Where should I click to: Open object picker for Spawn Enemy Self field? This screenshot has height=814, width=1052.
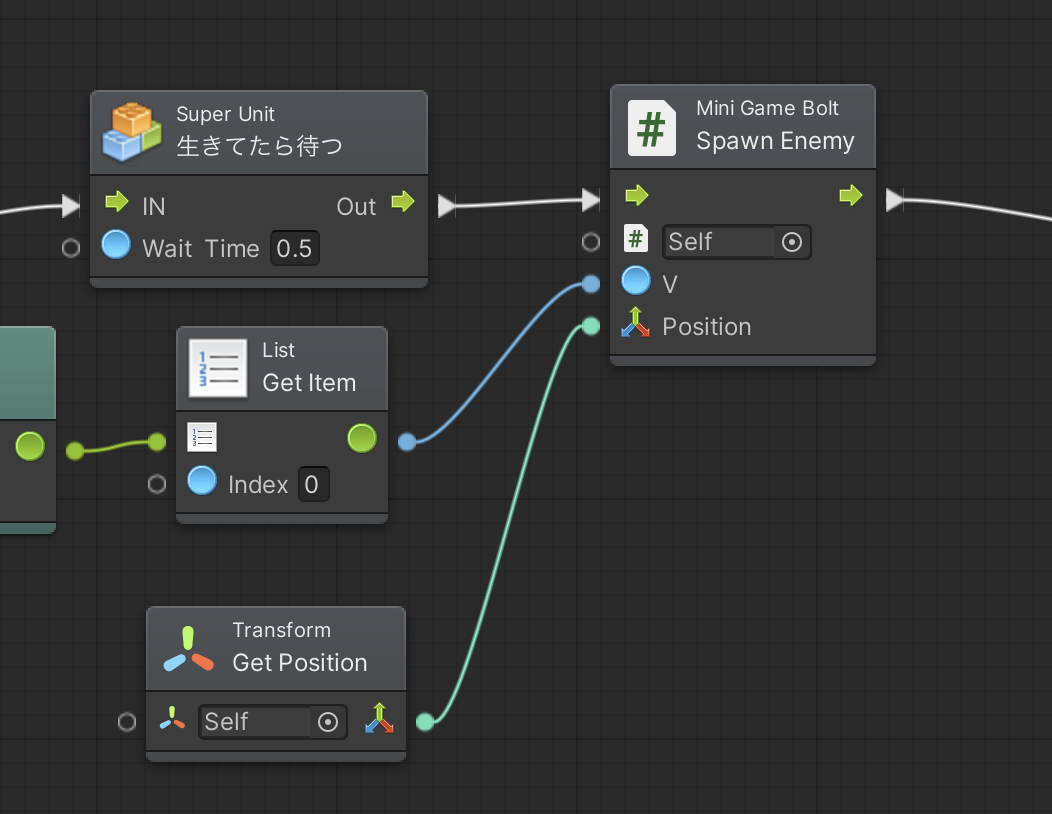[x=792, y=242]
